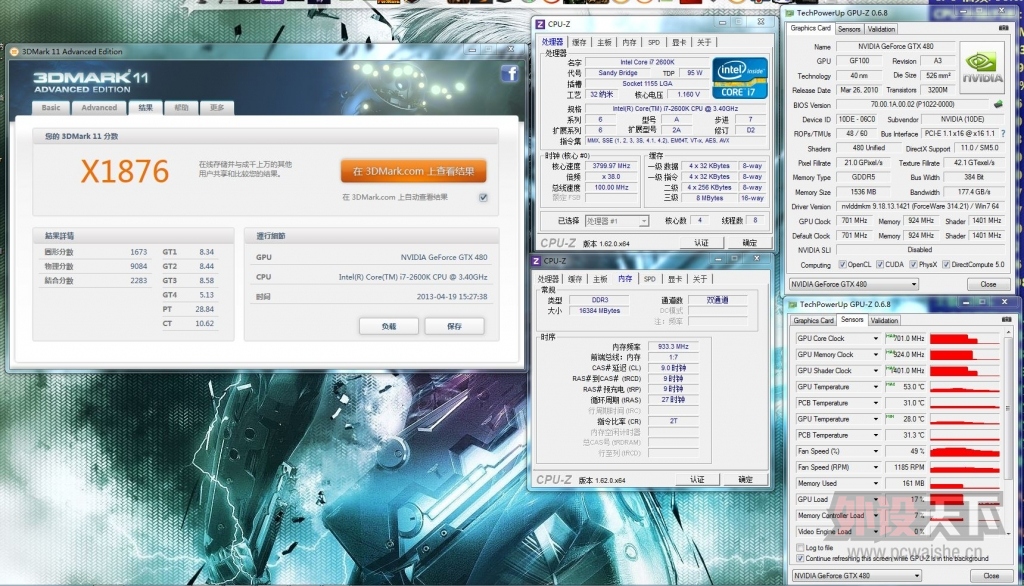This screenshot has height=586, width=1024.
Task: Click the NVIDIA logo in GPU-Z
Action: 982,67
